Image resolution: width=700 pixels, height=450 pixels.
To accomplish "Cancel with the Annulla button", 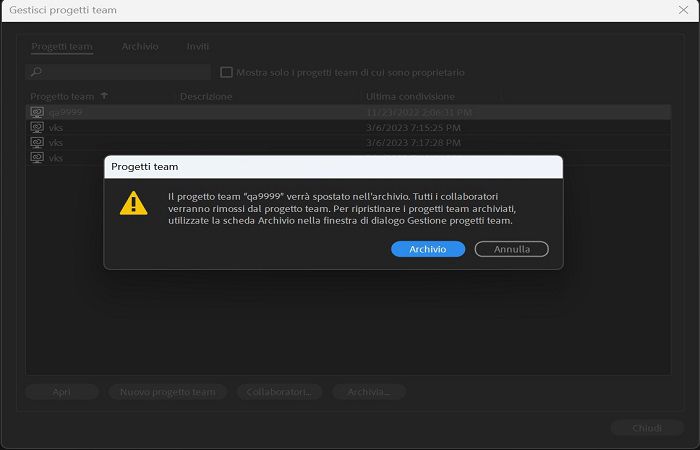I will (512, 249).
